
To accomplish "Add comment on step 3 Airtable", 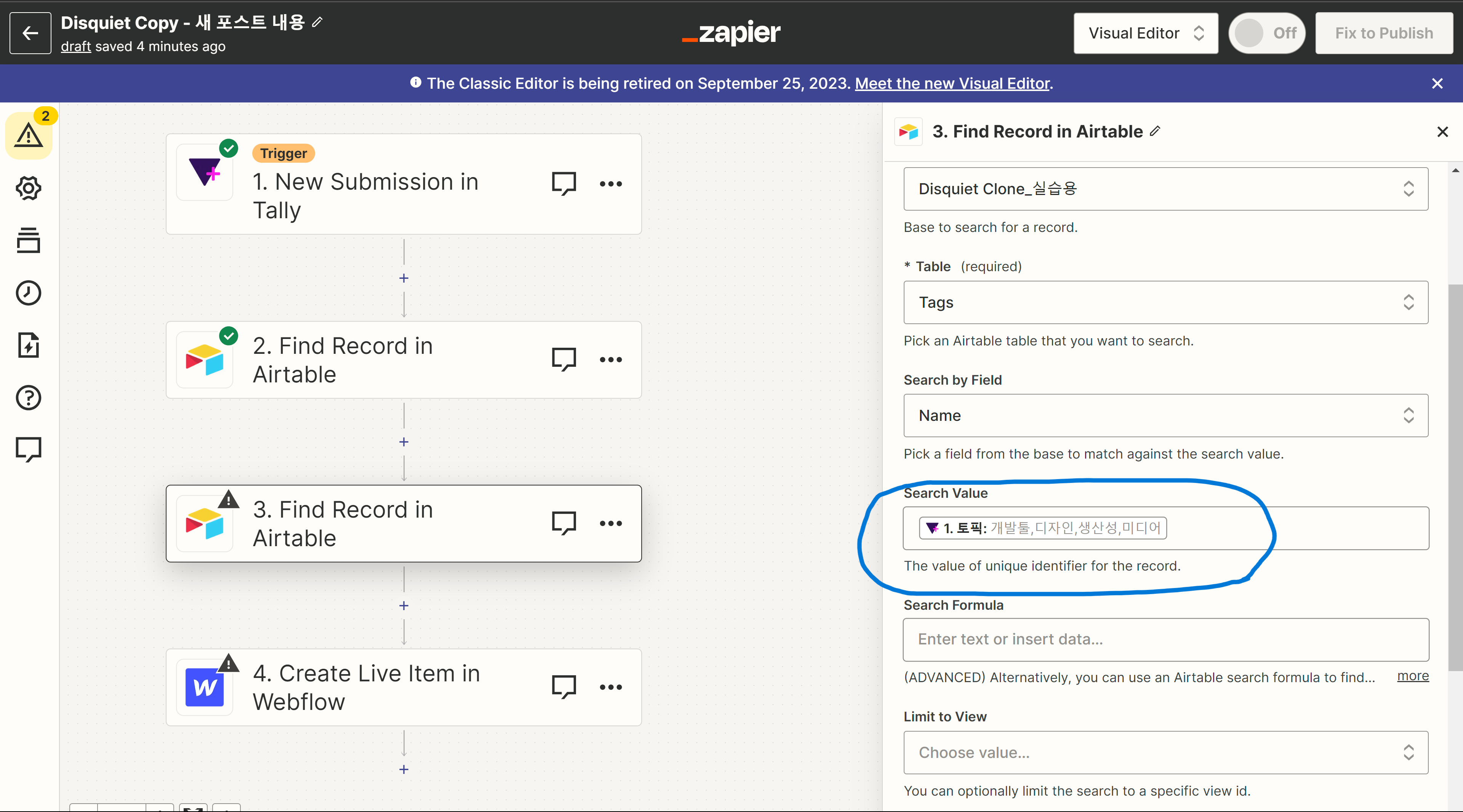I will [564, 523].
